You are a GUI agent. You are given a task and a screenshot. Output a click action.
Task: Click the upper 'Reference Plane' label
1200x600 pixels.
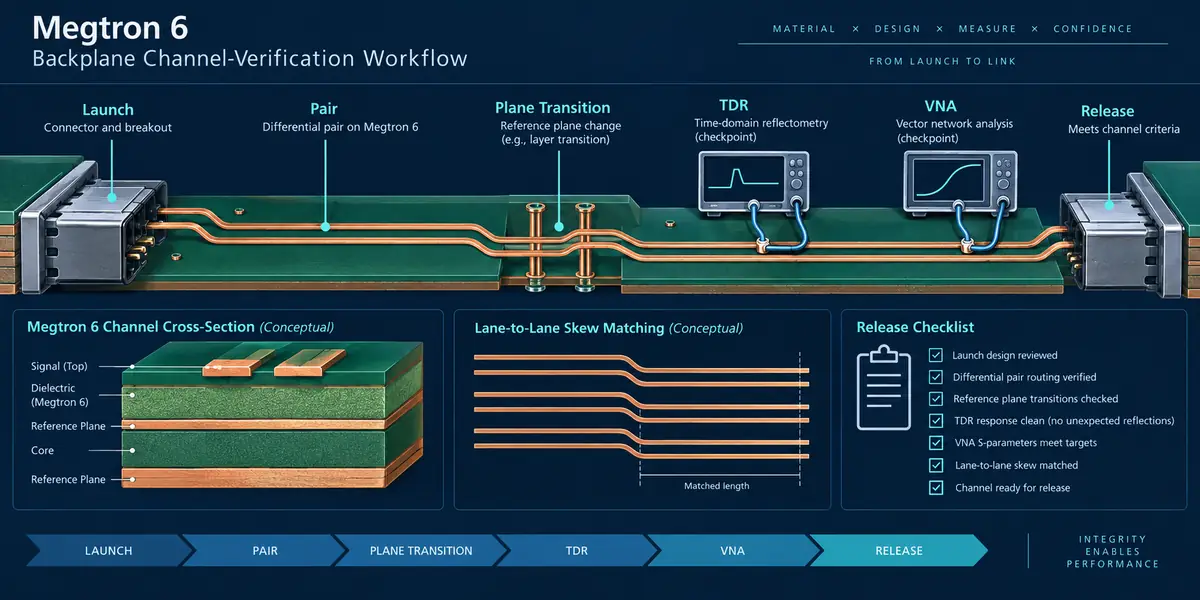coord(68,426)
